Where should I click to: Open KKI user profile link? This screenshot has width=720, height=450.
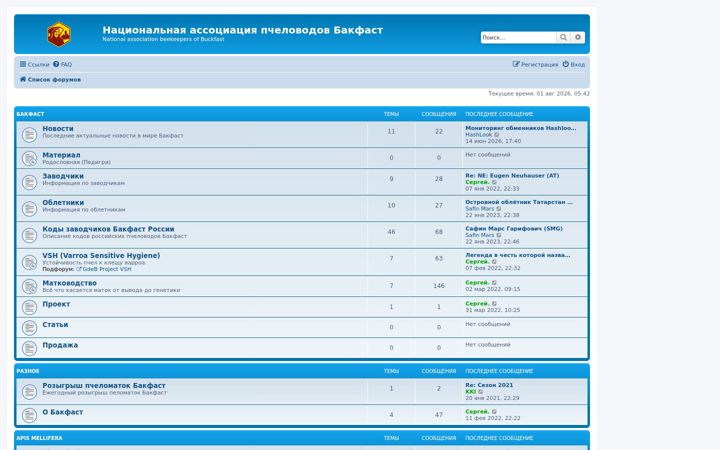pyautogui.click(x=471, y=392)
